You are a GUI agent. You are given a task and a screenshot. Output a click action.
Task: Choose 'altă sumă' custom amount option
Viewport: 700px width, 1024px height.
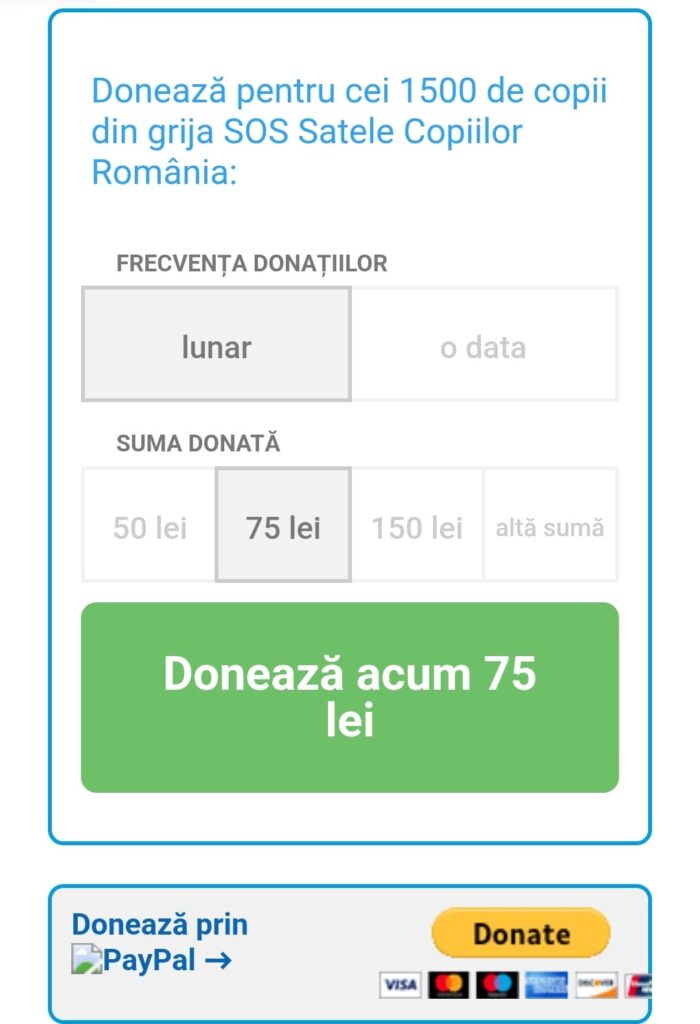pyautogui.click(x=550, y=526)
